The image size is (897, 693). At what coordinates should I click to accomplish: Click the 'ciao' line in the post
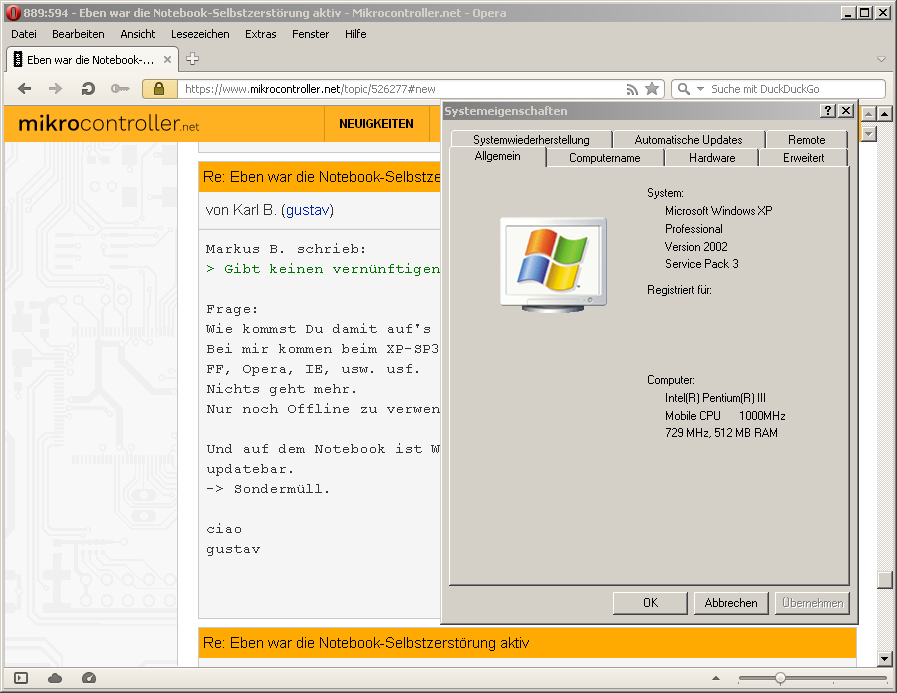224,529
